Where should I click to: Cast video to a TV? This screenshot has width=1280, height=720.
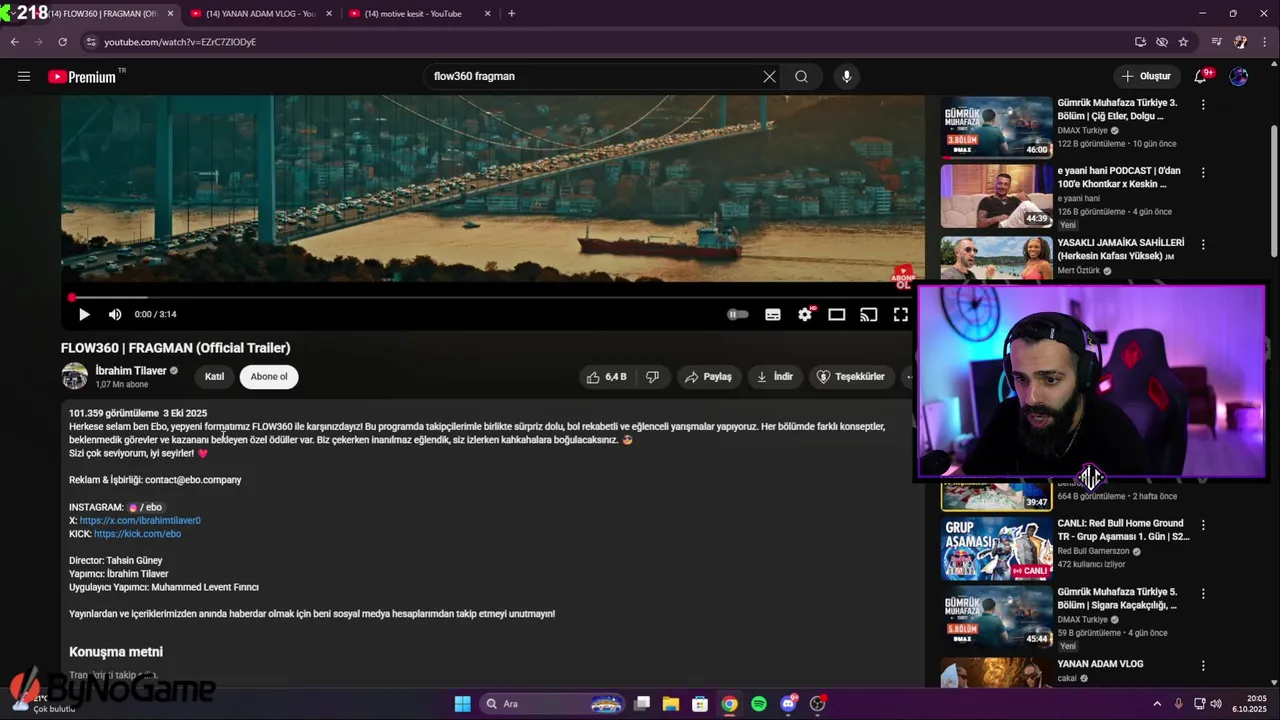869,314
